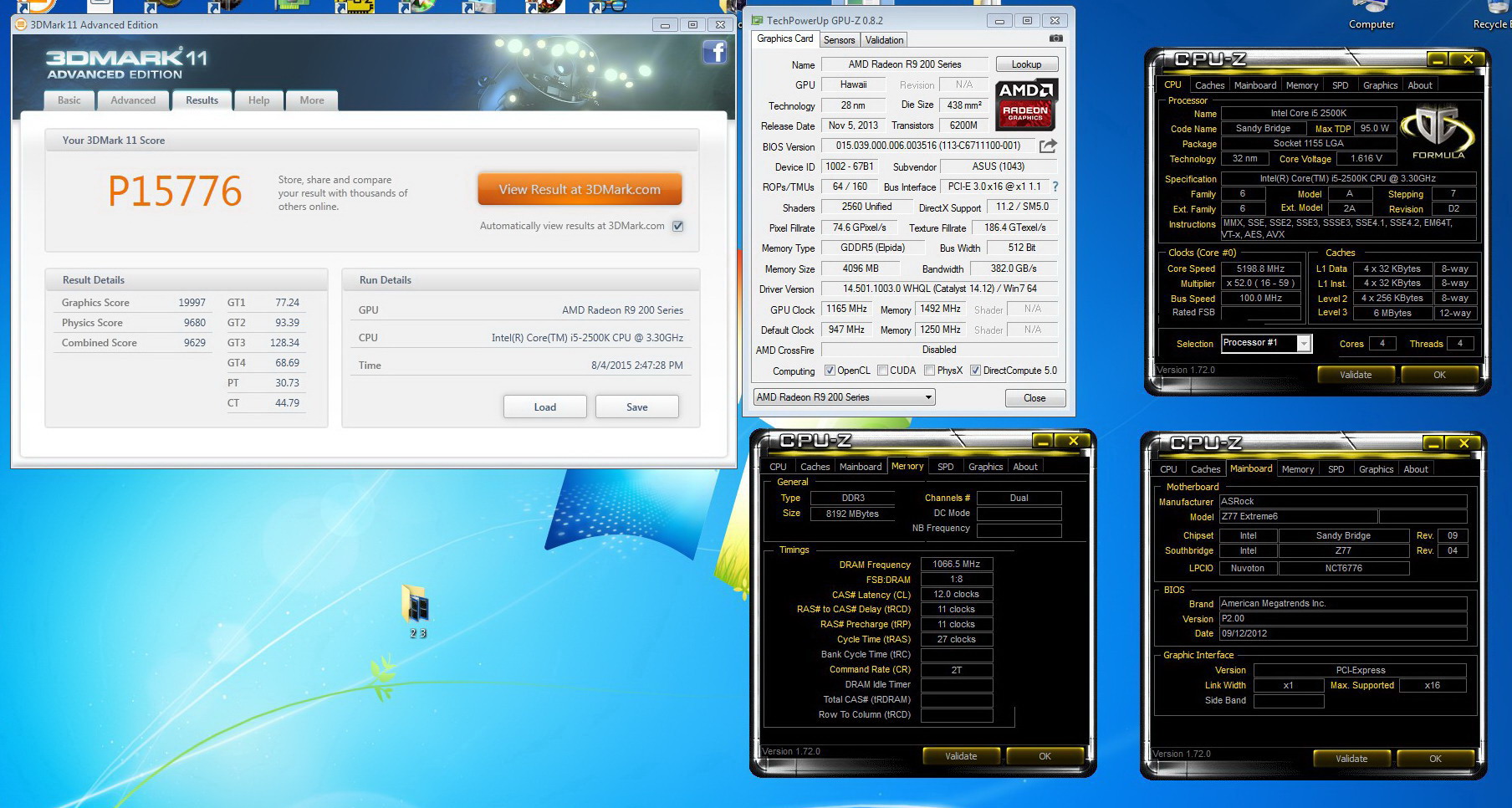Click View Result at 3DMark.com button
Viewport: 1512px width, 808px height.
coord(580,189)
